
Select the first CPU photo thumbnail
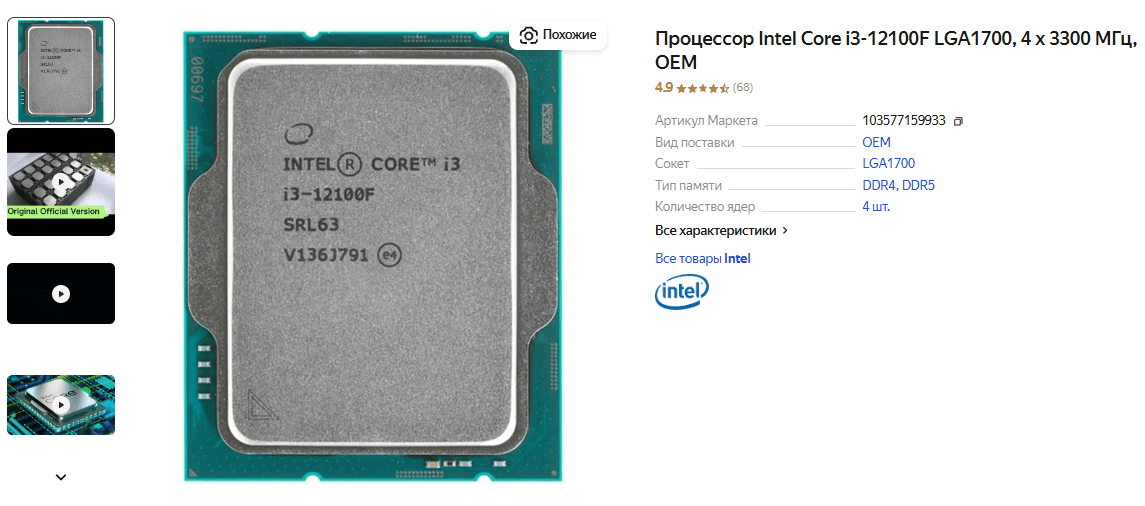(x=61, y=71)
